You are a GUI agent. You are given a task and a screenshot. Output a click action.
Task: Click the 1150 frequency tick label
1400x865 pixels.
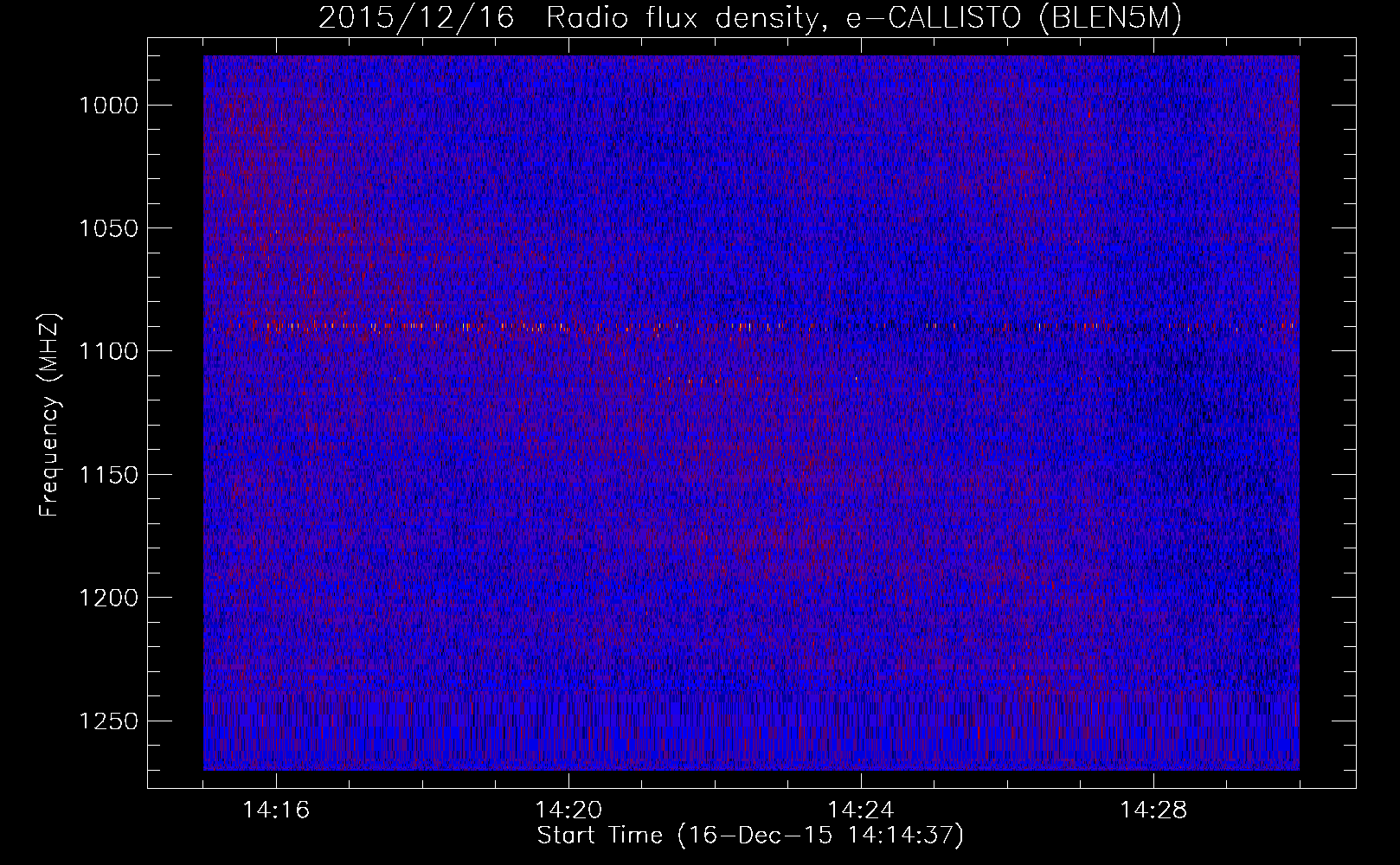click(109, 475)
